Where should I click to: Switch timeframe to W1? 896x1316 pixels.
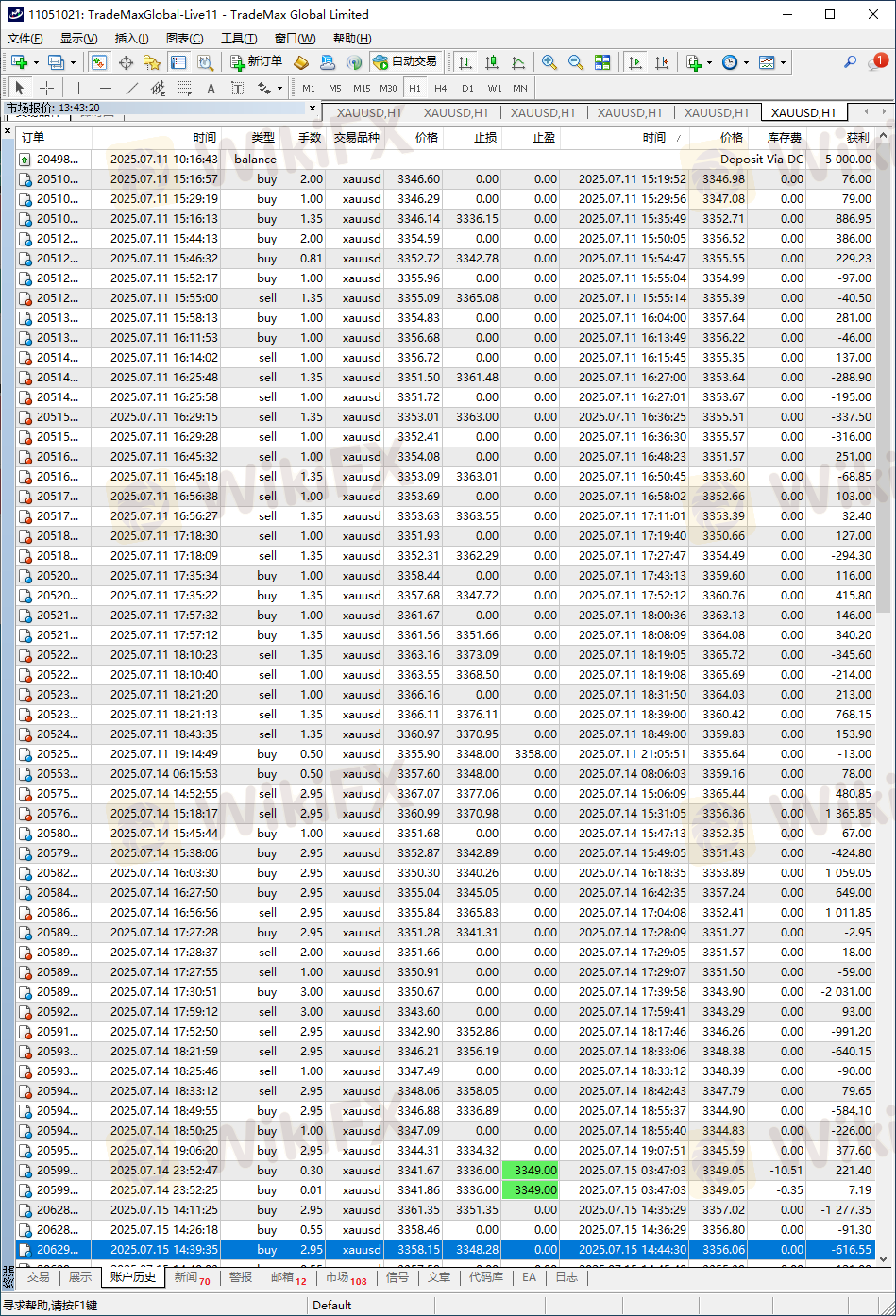495,88
